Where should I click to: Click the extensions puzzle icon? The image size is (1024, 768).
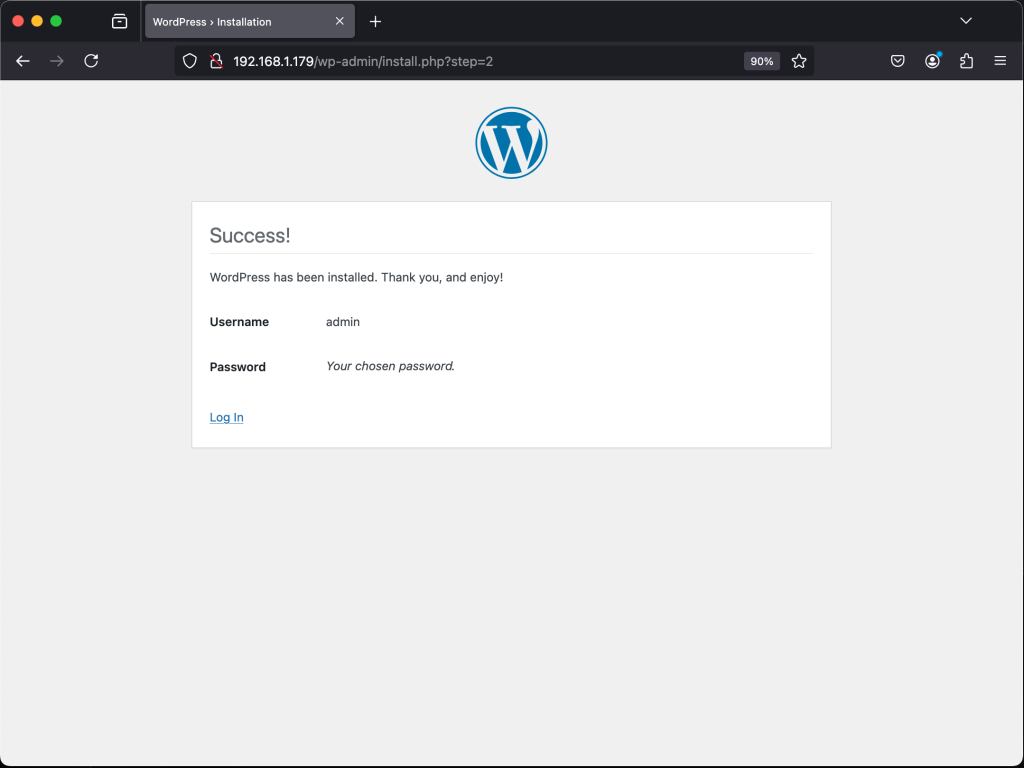pos(966,61)
